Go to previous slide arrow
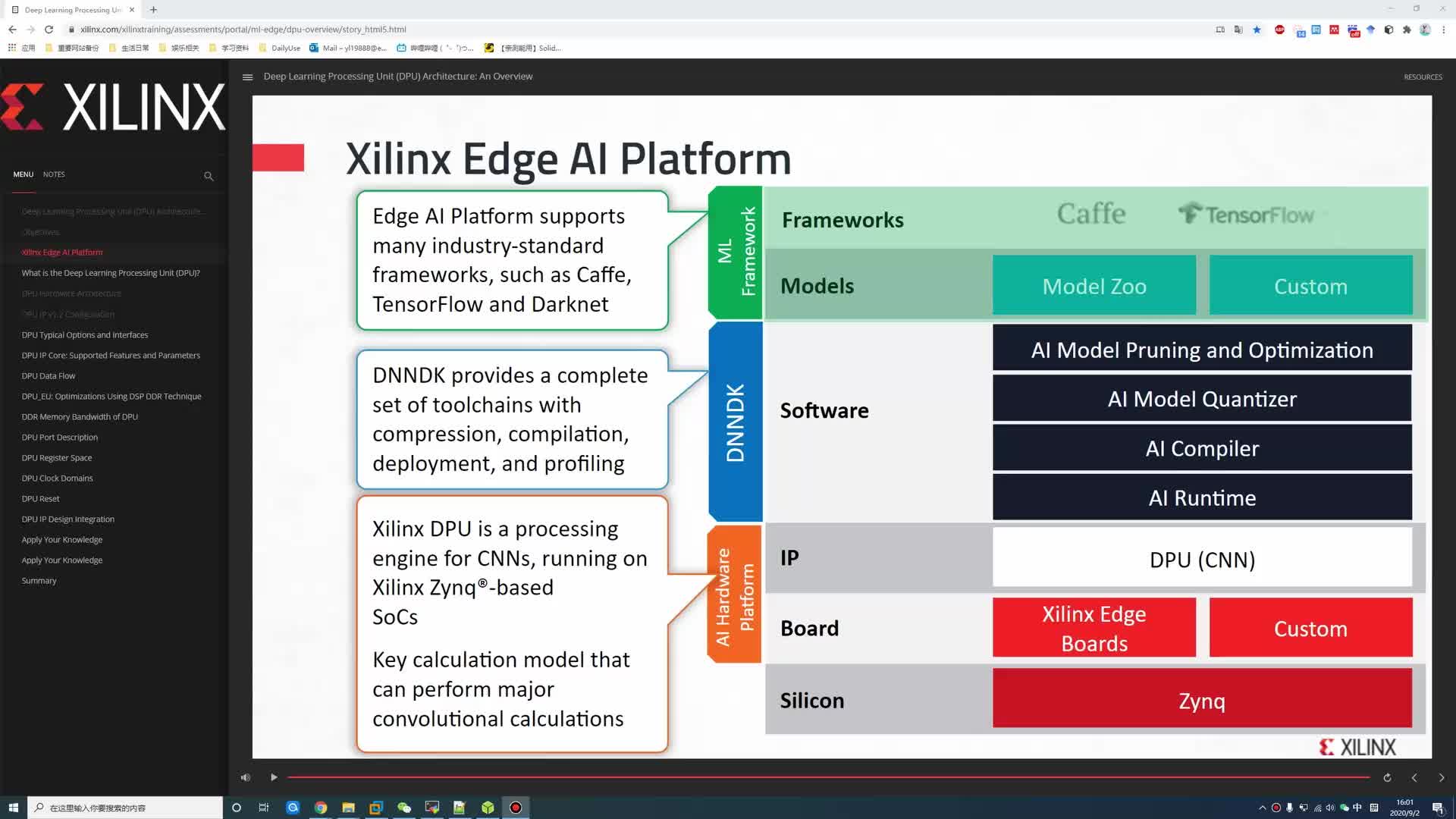Viewport: 1456px width, 819px height. tap(1414, 777)
